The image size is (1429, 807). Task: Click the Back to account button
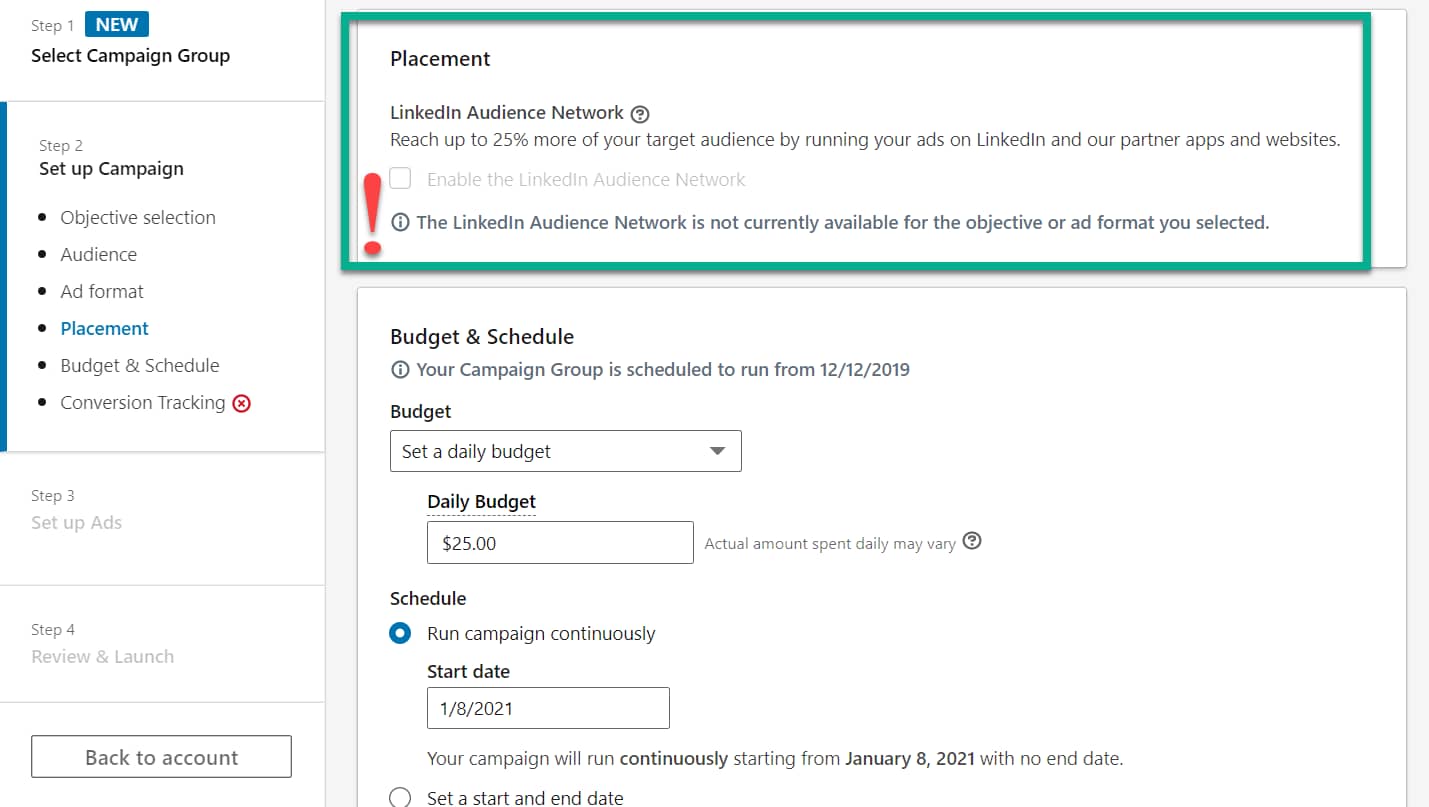(161, 757)
